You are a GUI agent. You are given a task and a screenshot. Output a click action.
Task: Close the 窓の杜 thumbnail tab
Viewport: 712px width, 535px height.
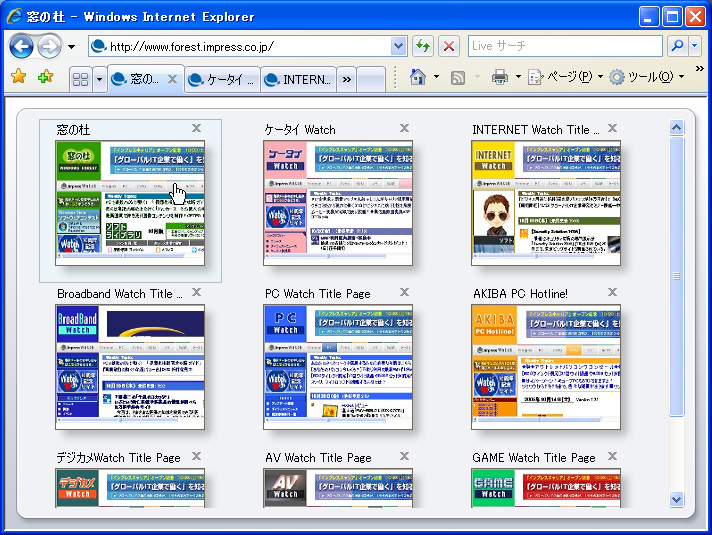[x=196, y=128]
